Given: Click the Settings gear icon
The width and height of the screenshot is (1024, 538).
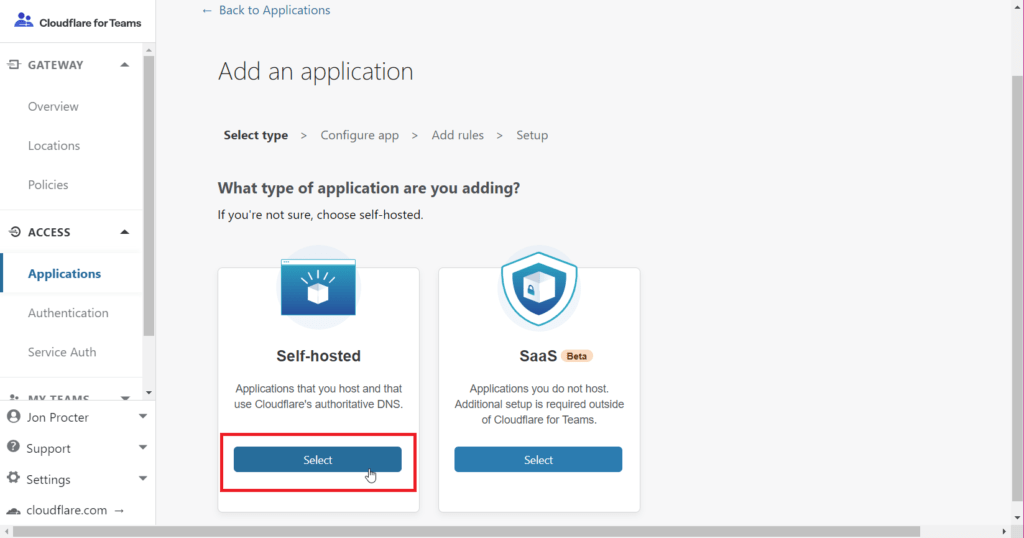Looking at the screenshot, I should [x=13, y=478].
